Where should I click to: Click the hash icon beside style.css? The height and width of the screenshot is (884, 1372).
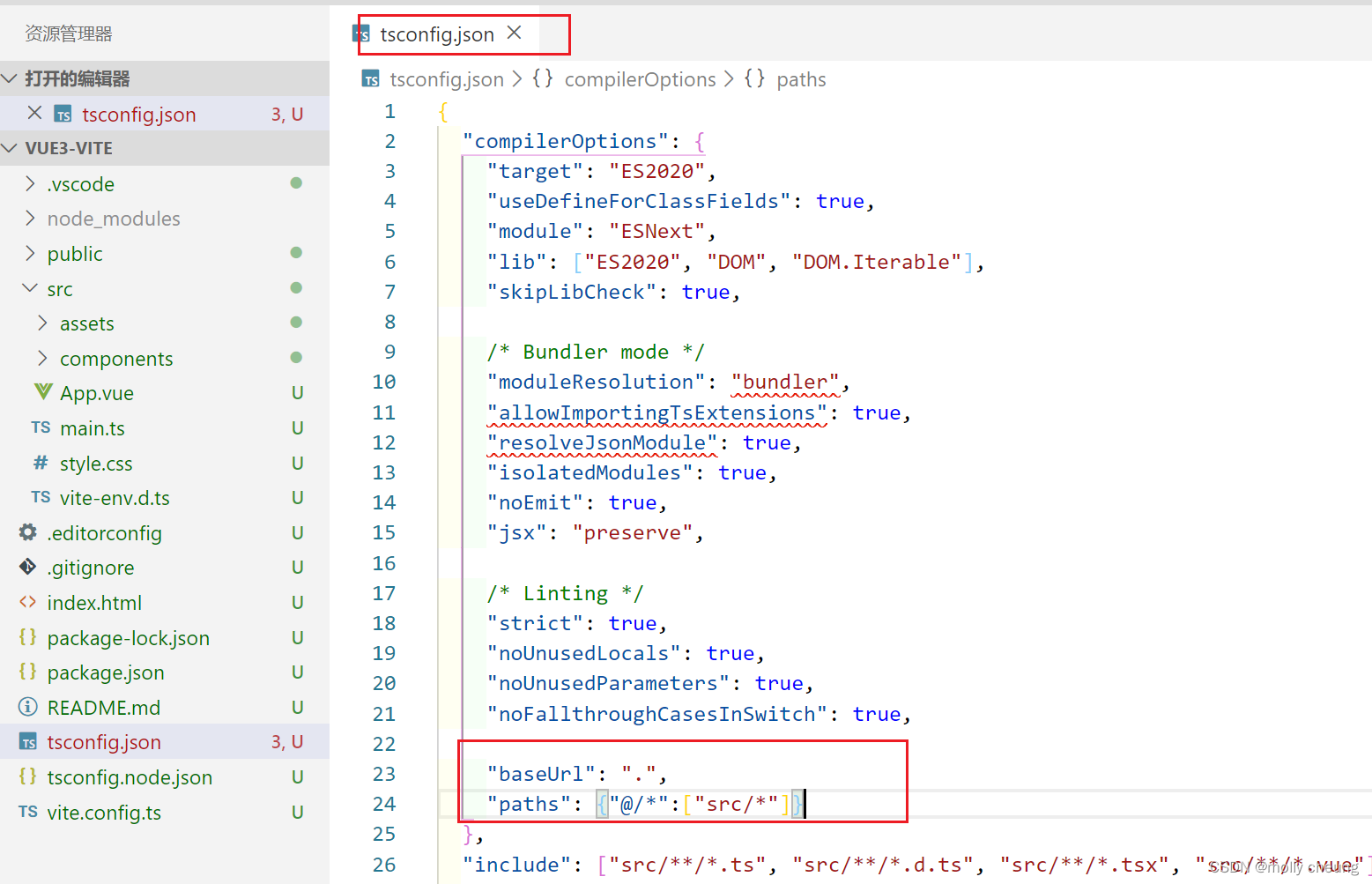pos(41,463)
